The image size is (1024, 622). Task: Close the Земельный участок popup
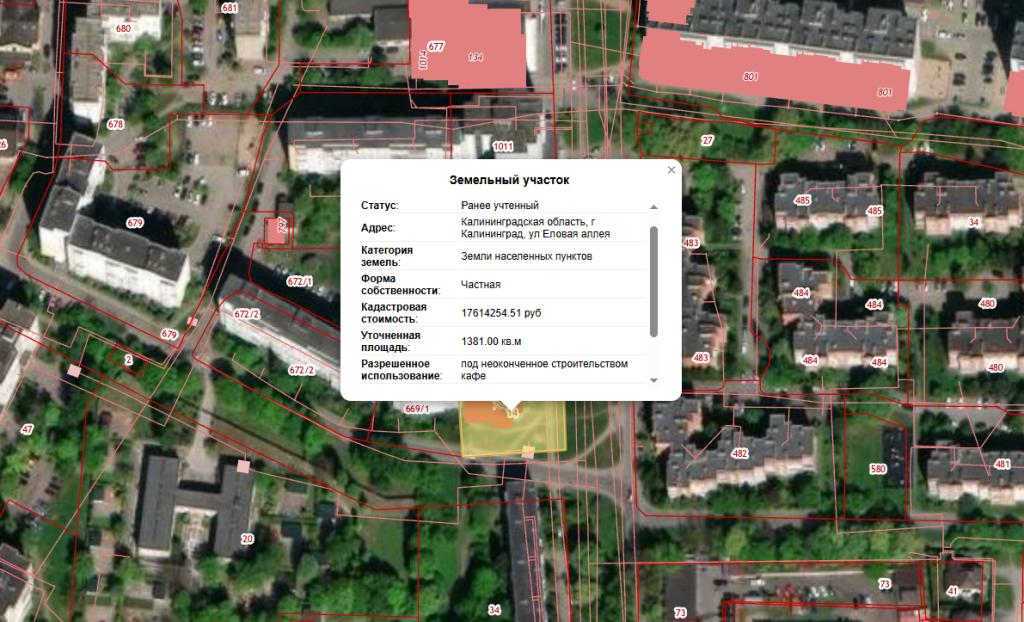pyautogui.click(x=671, y=171)
